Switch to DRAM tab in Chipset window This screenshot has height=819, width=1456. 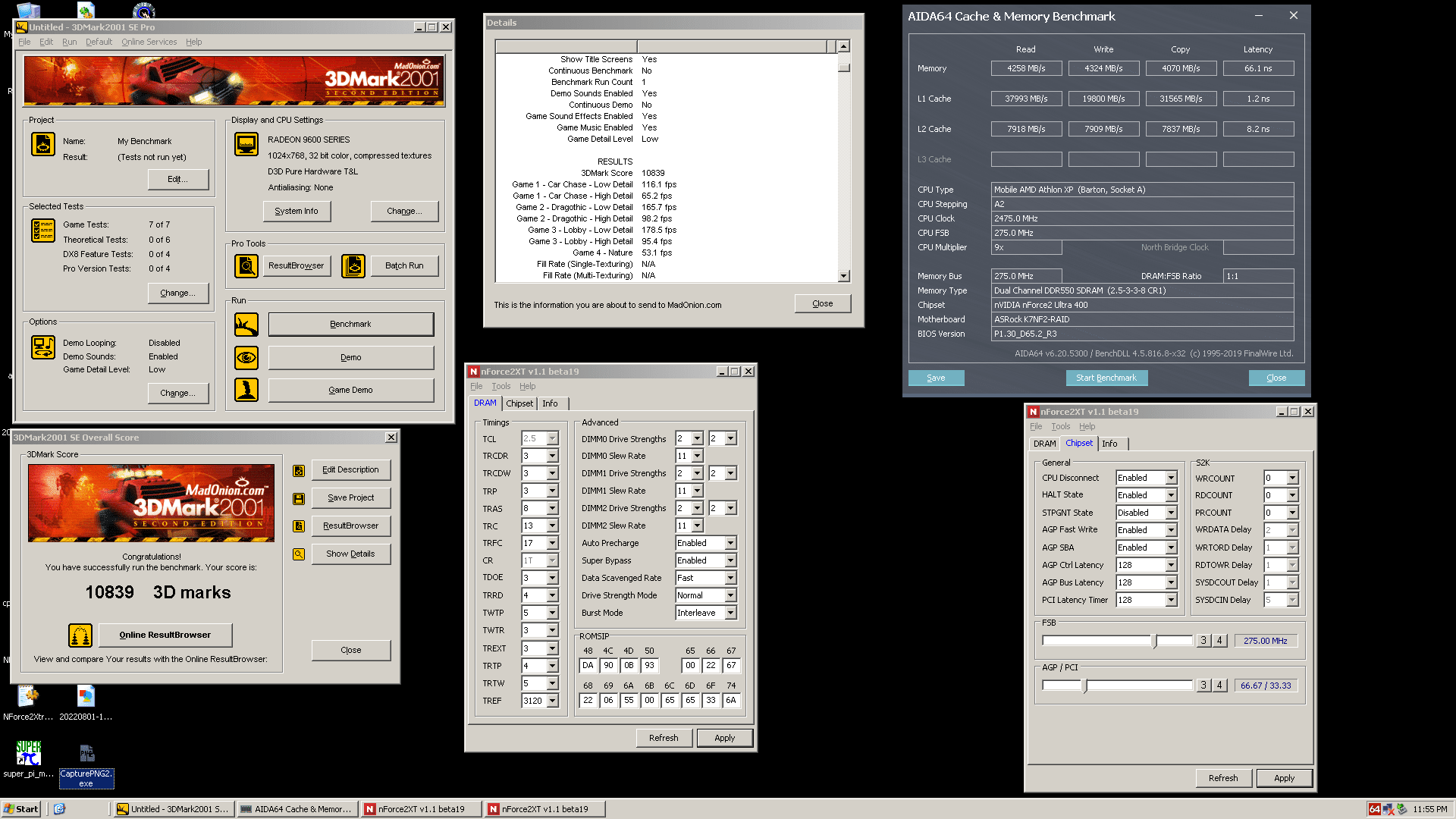1044,444
